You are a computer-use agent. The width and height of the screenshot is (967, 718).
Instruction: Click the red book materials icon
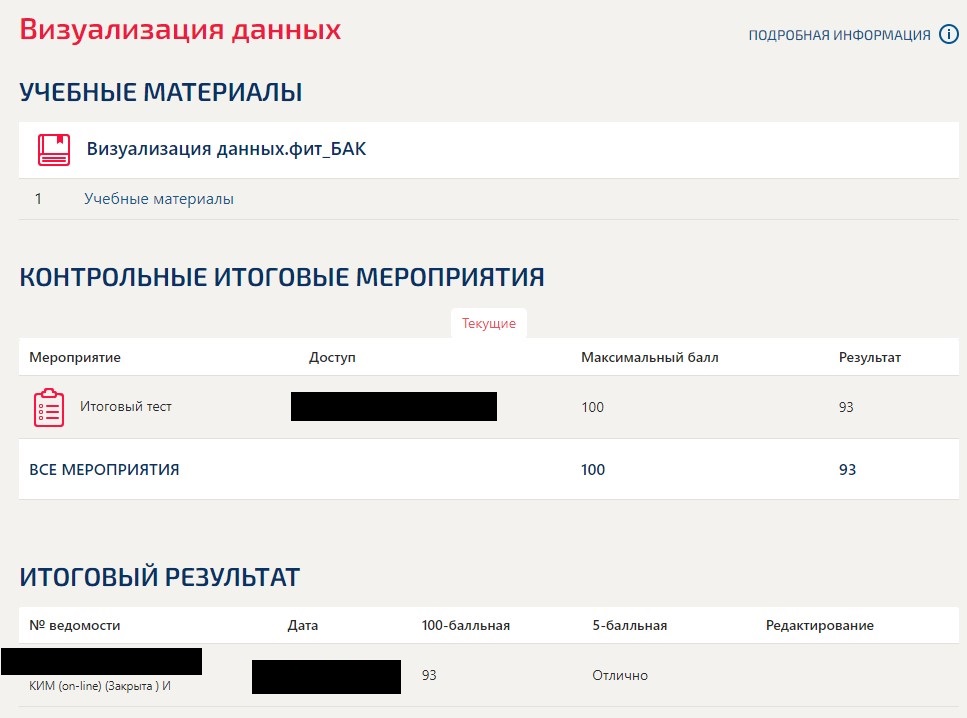(x=54, y=149)
